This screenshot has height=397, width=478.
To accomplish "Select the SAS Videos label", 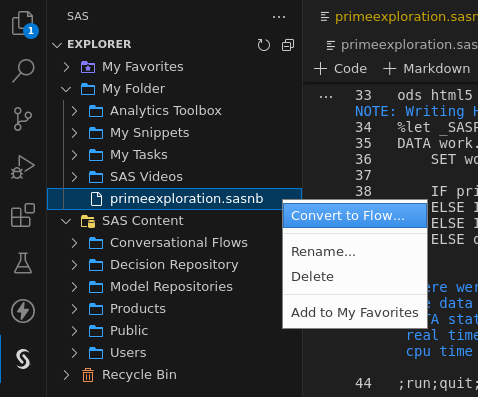I will point(146,177).
